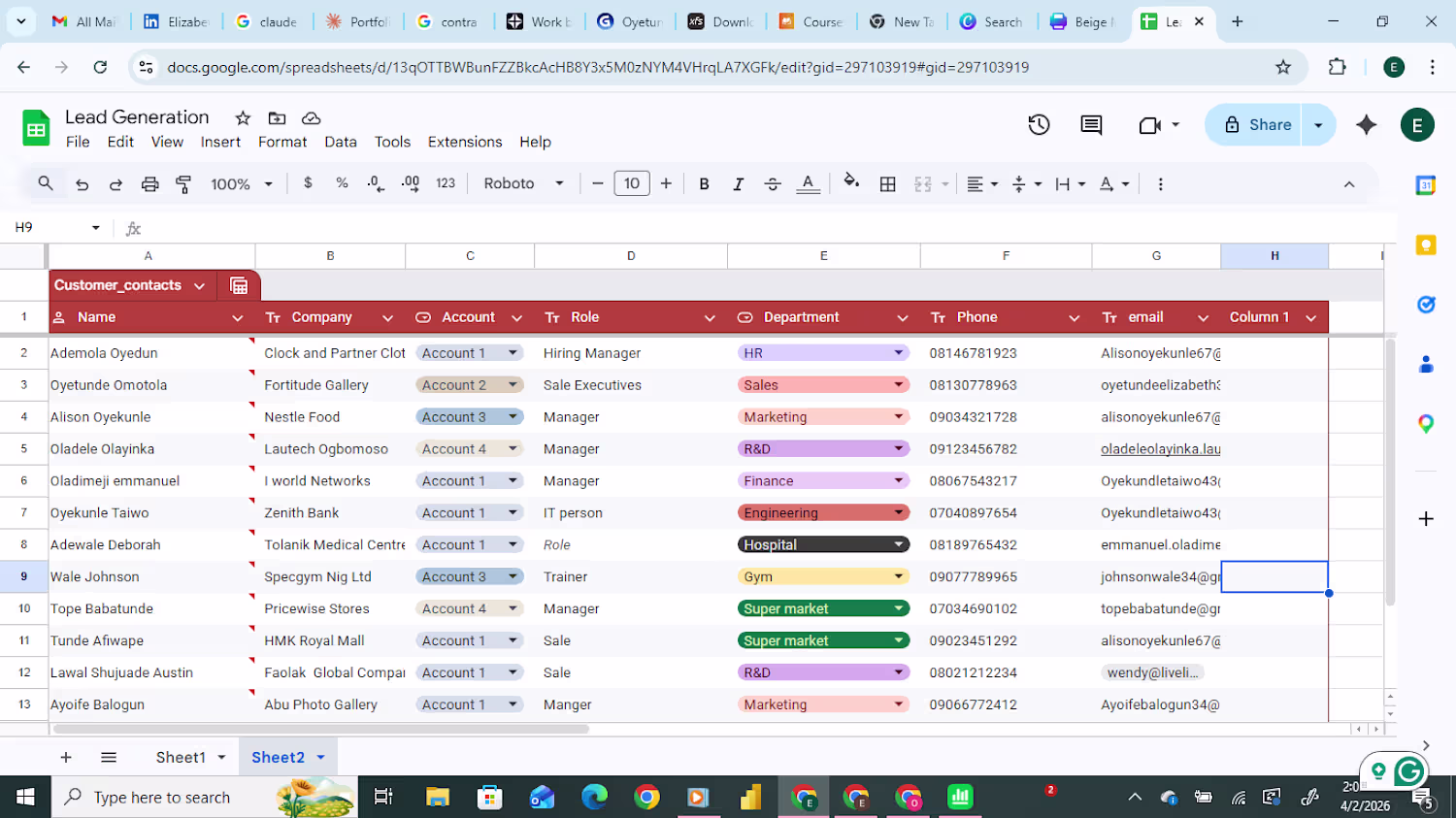Toggle italic formatting
Image resolution: width=1456 pixels, height=818 pixels.
click(x=738, y=183)
